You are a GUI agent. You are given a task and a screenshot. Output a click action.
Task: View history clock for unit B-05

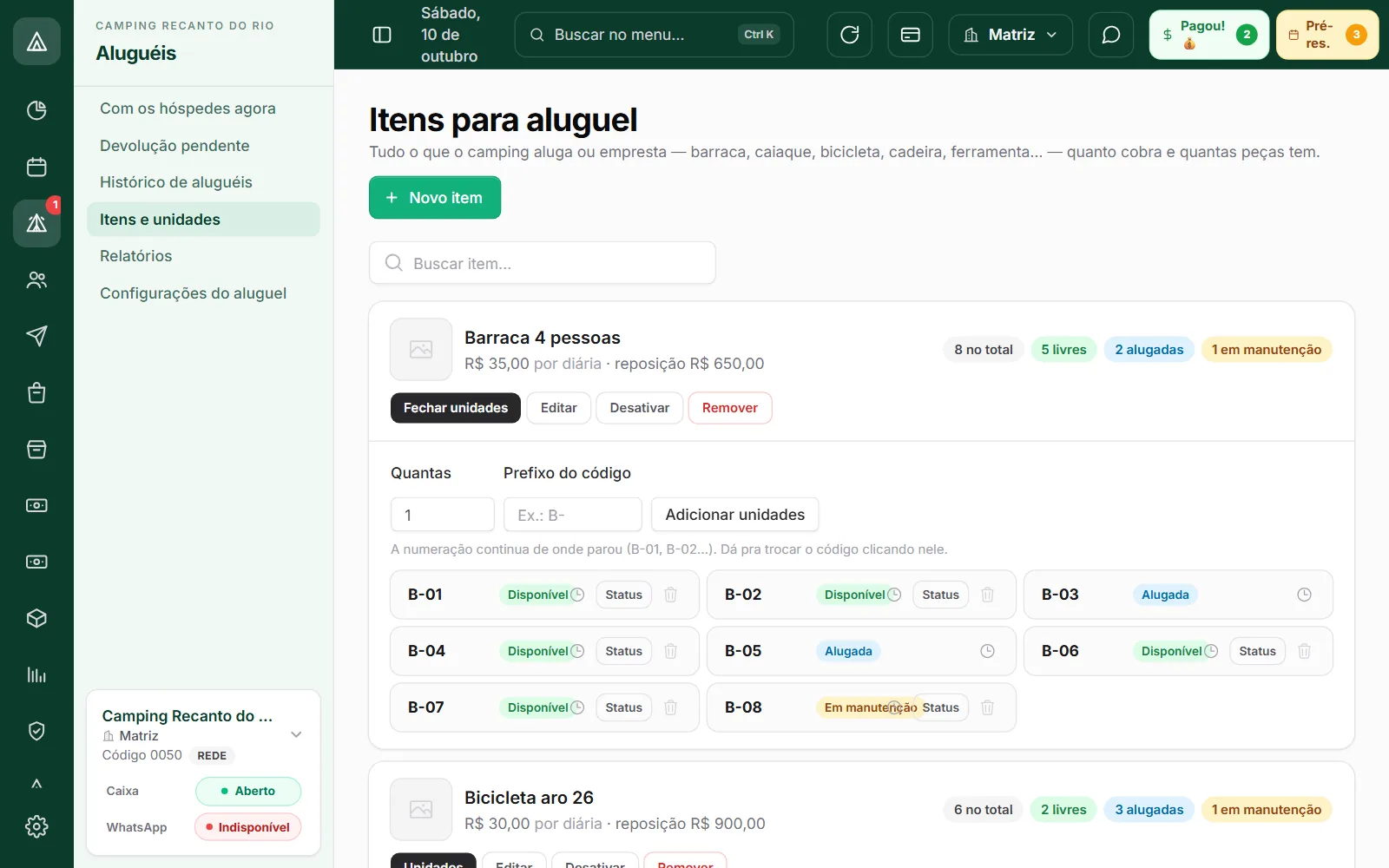(987, 651)
